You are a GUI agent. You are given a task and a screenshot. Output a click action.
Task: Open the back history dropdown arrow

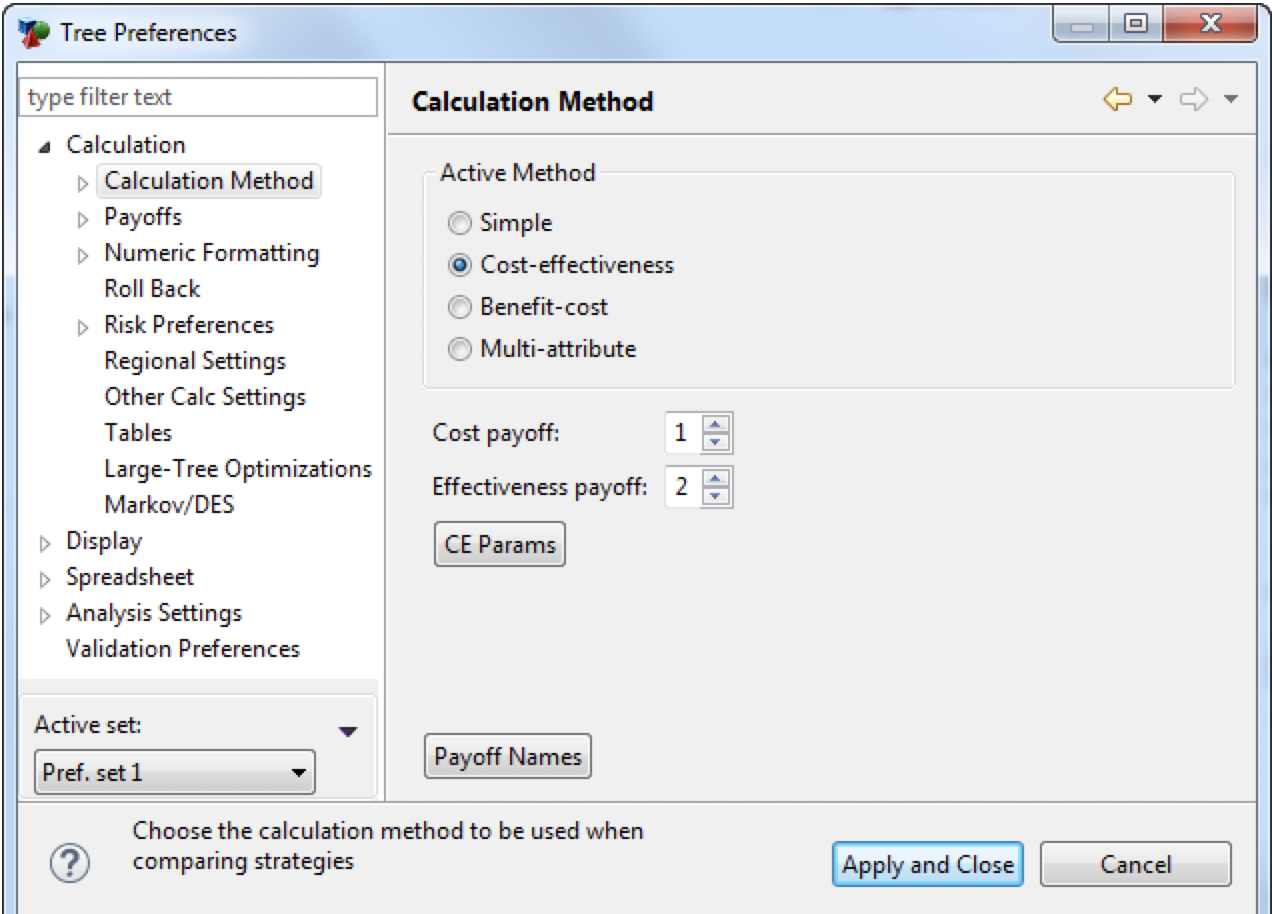1155,99
